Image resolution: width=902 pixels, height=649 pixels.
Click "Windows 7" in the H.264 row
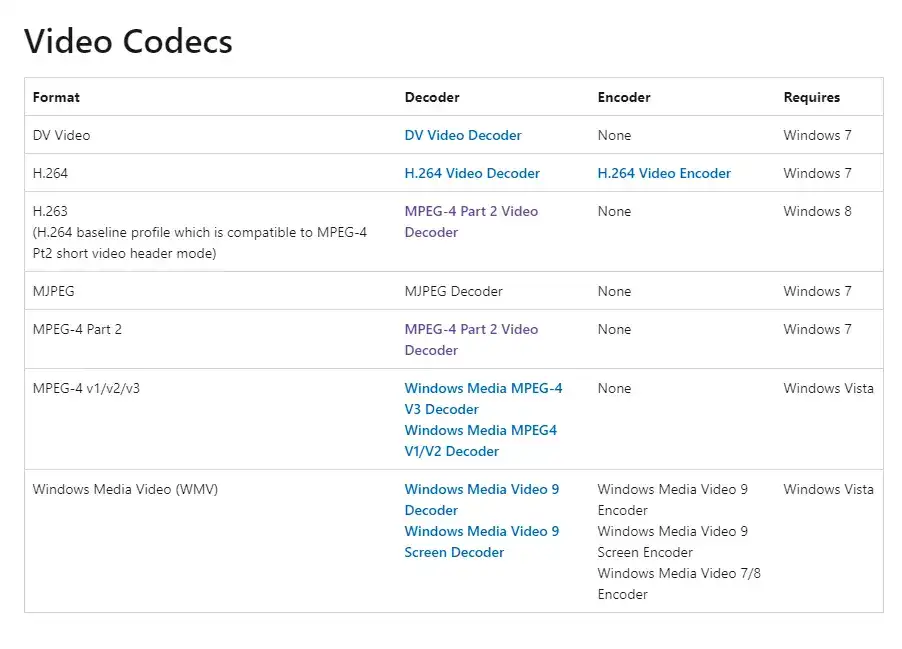[x=817, y=173]
